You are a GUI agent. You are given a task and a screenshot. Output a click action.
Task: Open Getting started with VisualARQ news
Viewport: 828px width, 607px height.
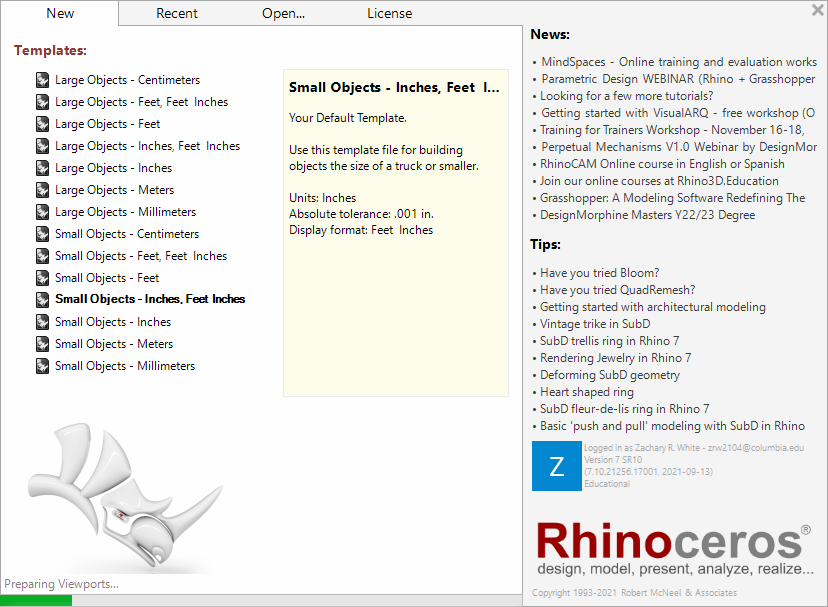click(x=678, y=113)
